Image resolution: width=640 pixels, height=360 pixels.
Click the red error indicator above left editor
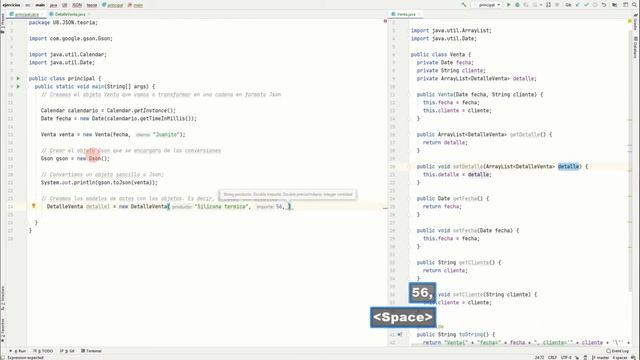(x=385, y=21)
